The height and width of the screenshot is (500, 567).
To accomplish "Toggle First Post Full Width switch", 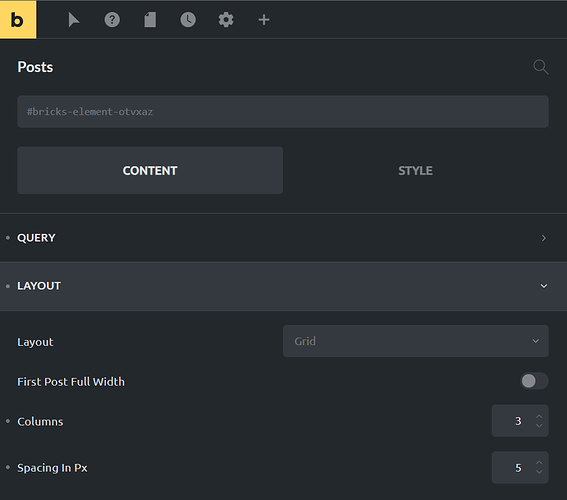I will tap(534, 381).
